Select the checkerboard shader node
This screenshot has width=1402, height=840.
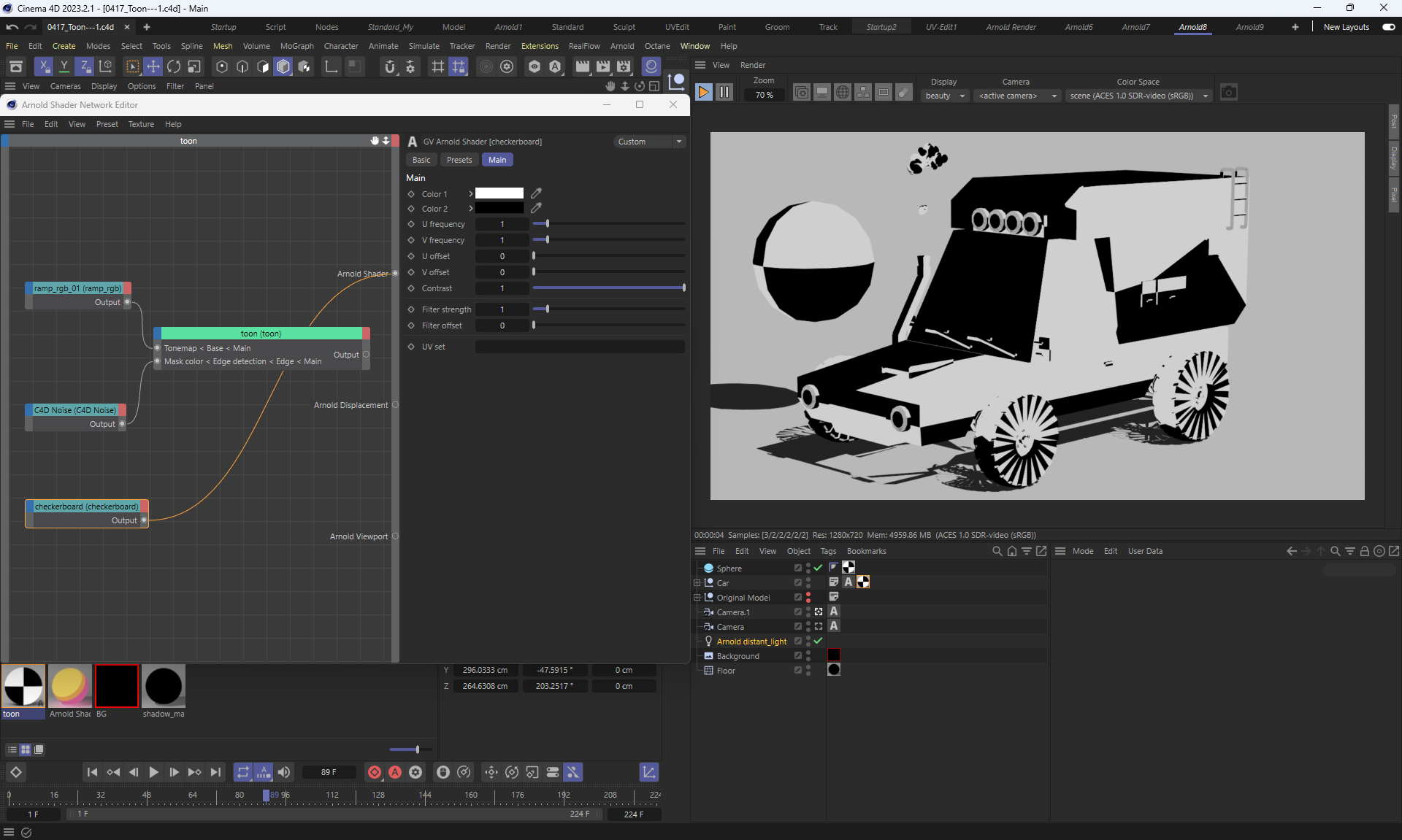[x=86, y=506]
